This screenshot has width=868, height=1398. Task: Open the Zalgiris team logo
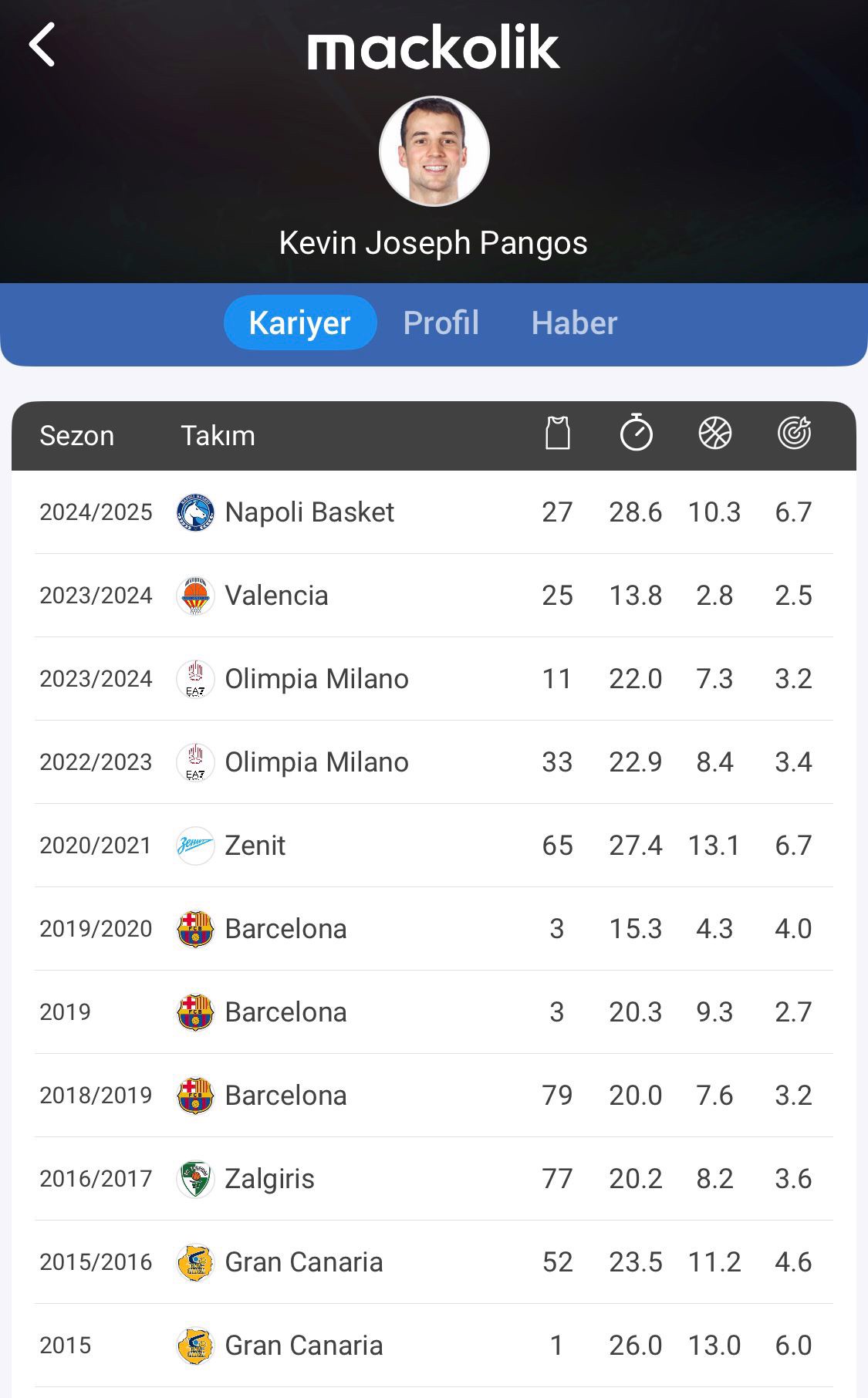(195, 1179)
